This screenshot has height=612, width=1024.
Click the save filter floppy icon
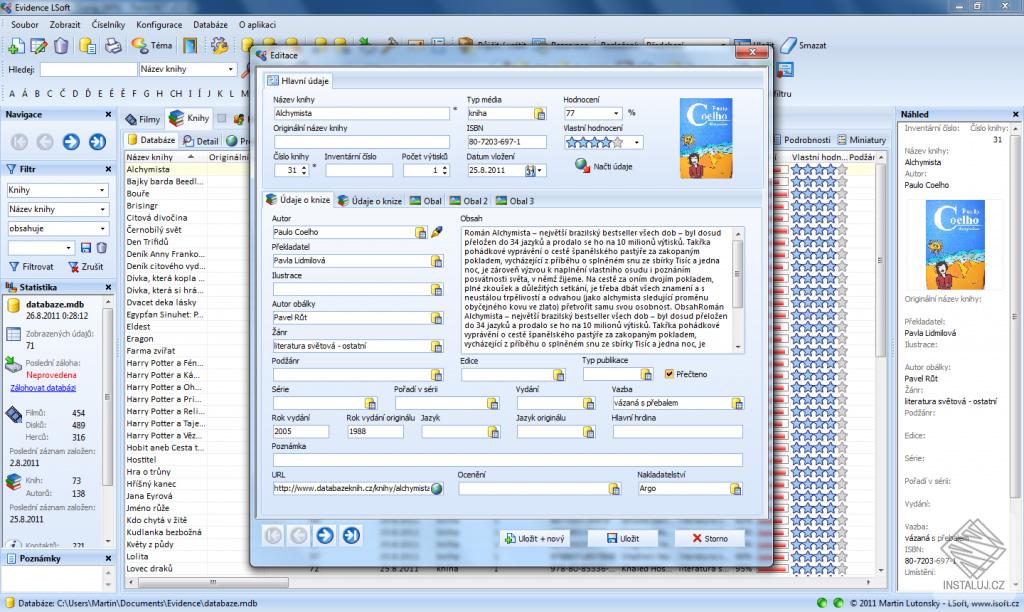click(86, 248)
